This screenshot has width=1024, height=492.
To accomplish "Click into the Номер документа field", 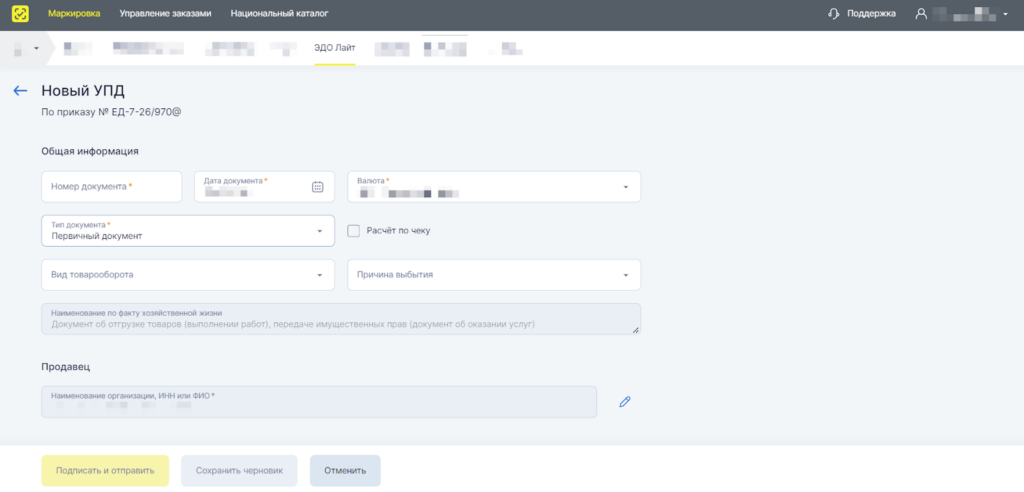I will click(111, 187).
